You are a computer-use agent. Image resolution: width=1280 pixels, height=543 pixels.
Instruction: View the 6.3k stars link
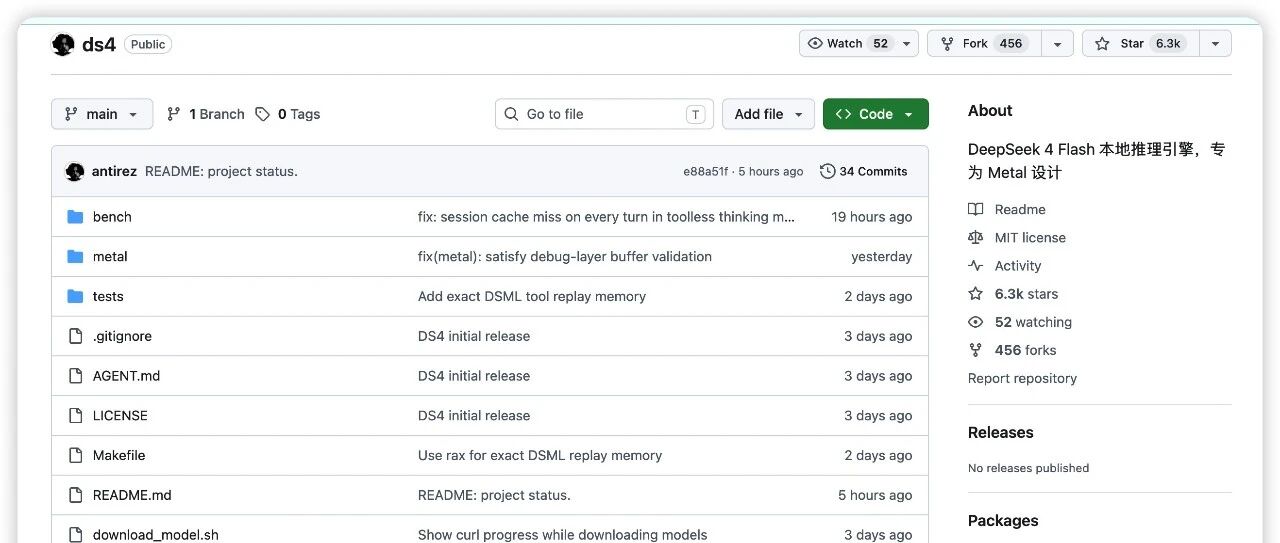pos(1026,294)
